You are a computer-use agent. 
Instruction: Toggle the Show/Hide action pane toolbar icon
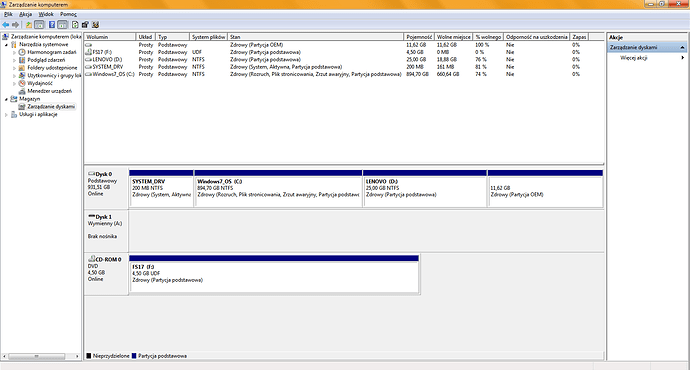point(62,25)
